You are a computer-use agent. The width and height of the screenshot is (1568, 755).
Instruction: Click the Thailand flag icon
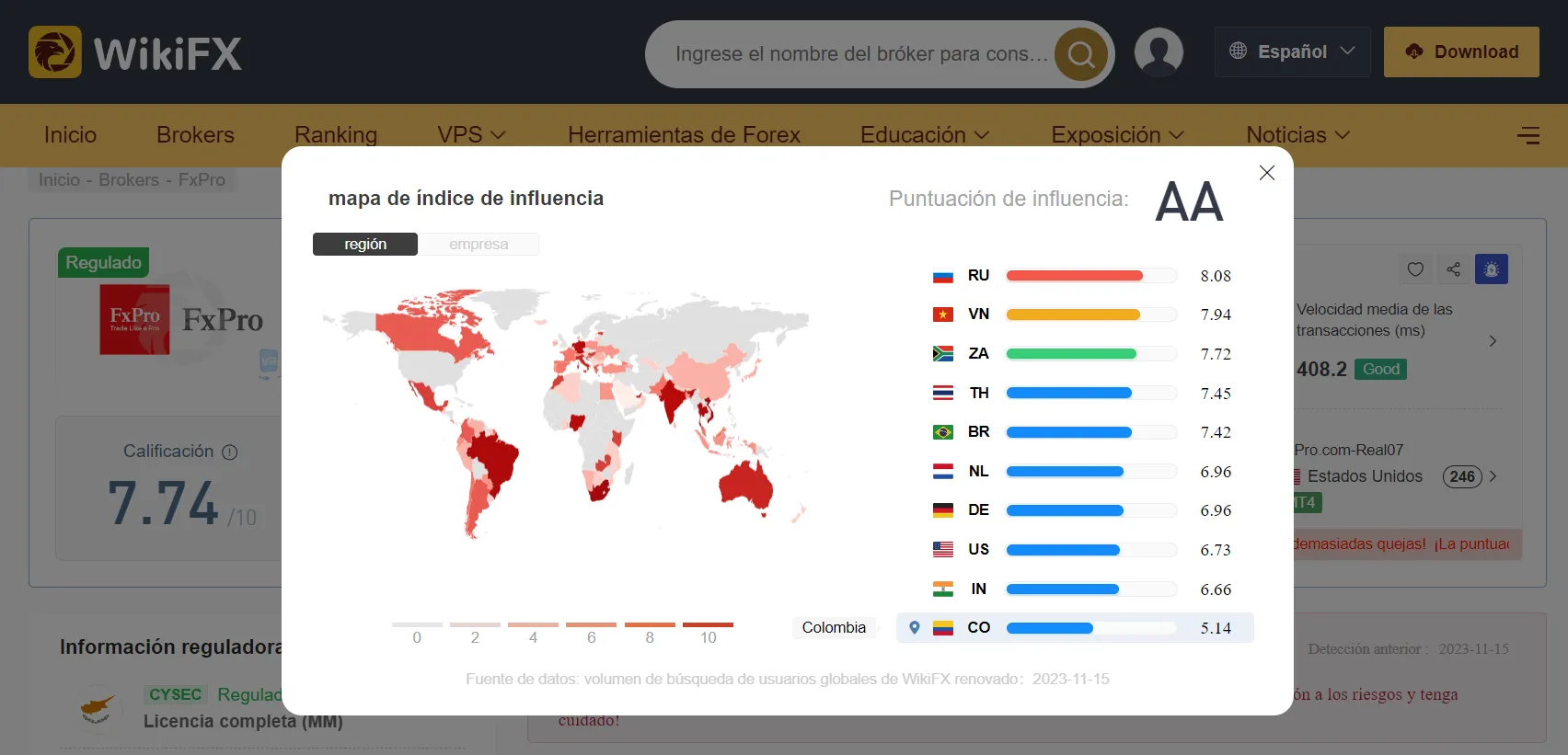coord(943,394)
